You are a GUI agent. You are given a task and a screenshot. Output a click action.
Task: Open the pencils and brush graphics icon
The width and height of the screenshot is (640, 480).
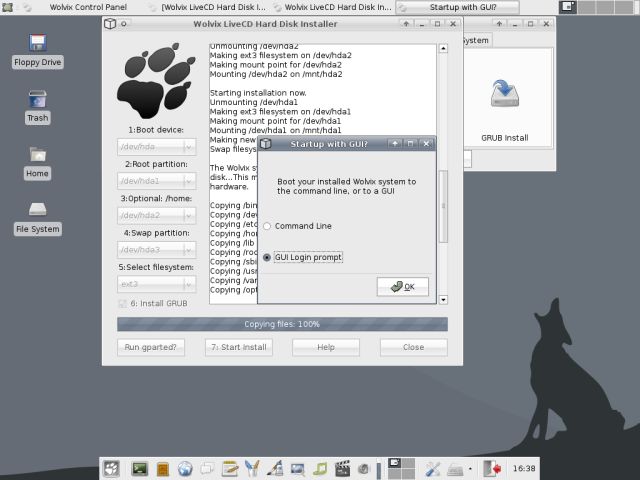point(252,469)
